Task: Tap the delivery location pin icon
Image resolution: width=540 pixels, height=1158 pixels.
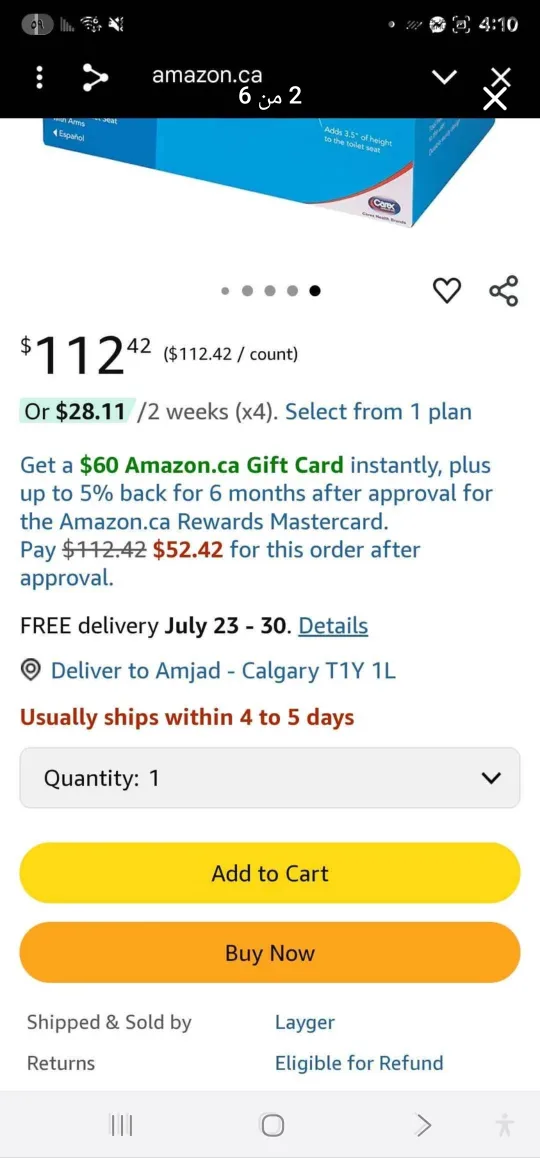Action: (30, 671)
